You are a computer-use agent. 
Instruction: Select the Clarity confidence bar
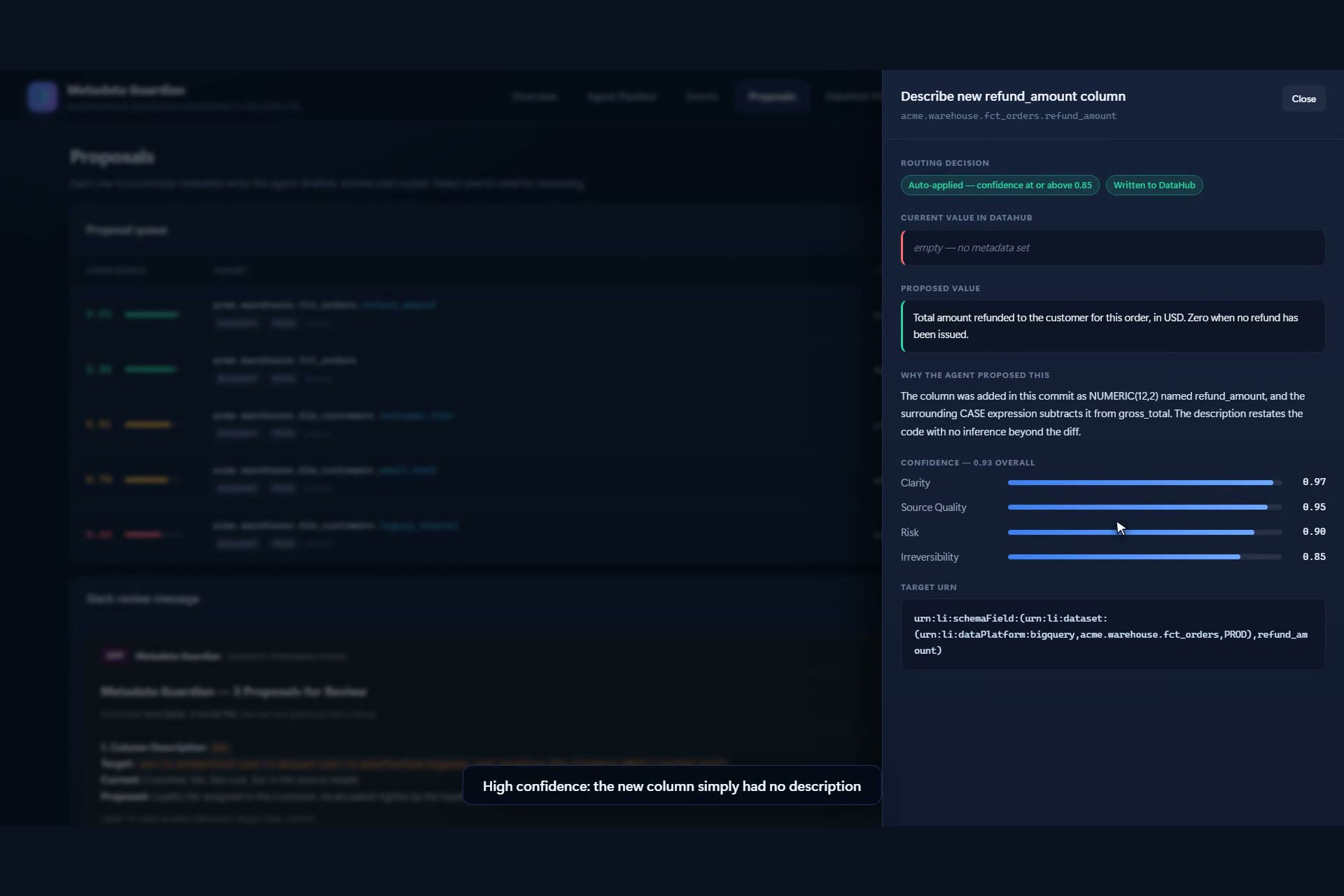pyautogui.click(x=1144, y=482)
